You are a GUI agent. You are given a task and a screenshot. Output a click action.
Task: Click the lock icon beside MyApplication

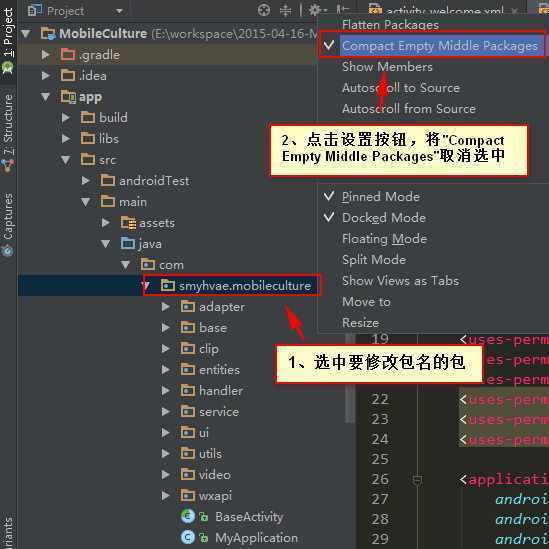203,538
